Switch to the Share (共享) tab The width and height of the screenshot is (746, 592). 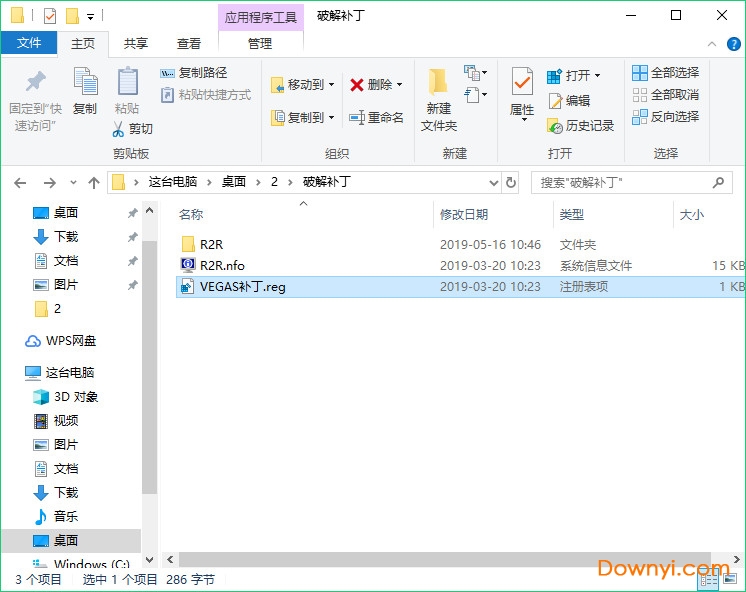136,44
